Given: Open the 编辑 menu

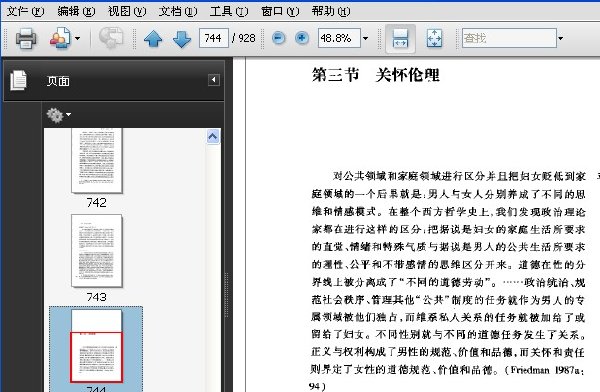Looking at the screenshot, I should coord(76,11).
